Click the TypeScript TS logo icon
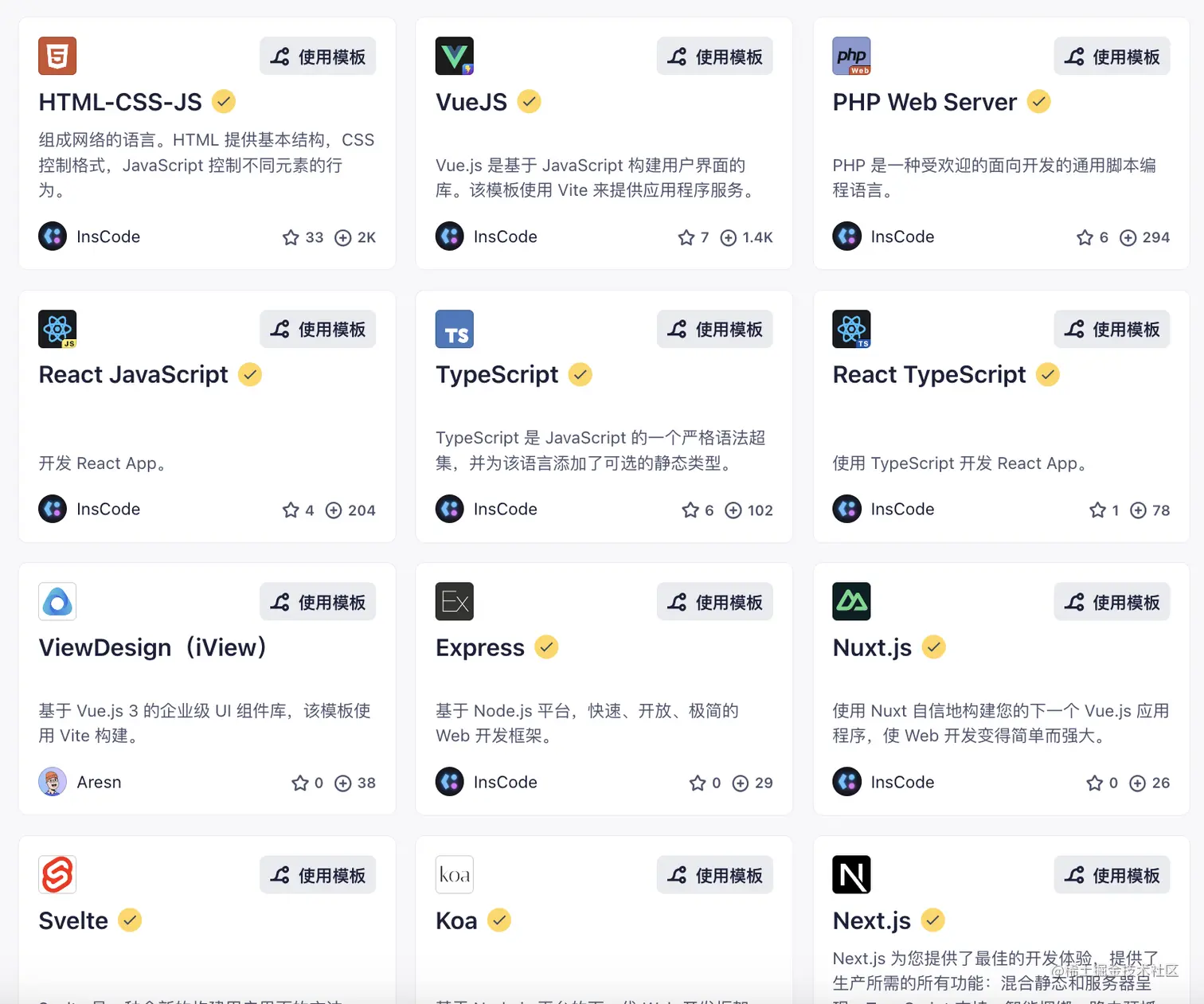The height and width of the screenshot is (1004, 1204). coord(455,329)
